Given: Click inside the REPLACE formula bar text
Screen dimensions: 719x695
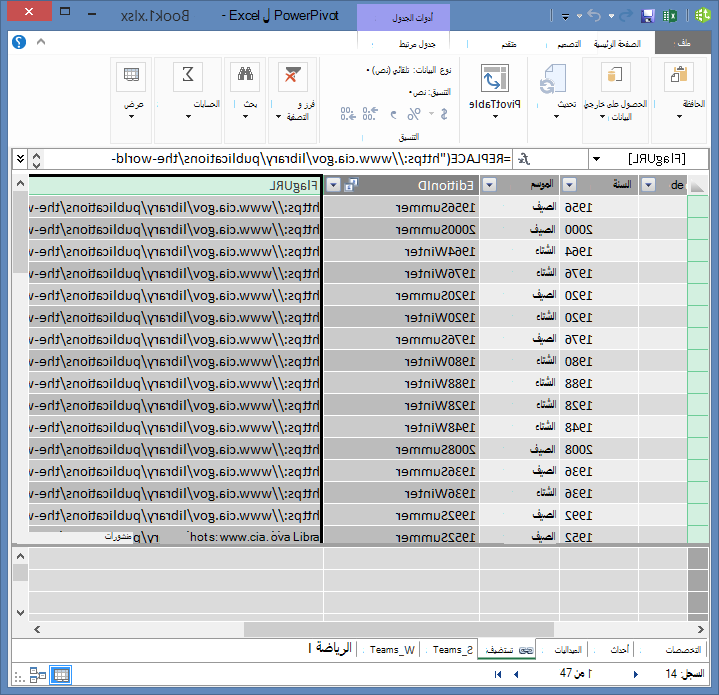Looking at the screenshot, I should coord(311,159).
